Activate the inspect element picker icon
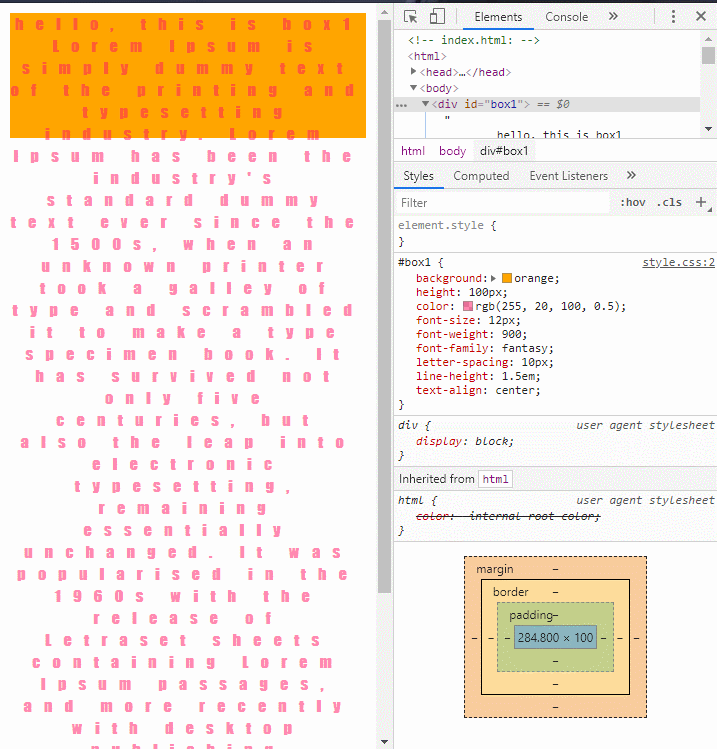The width and height of the screenshot is (717, 749). pos(410,17)
